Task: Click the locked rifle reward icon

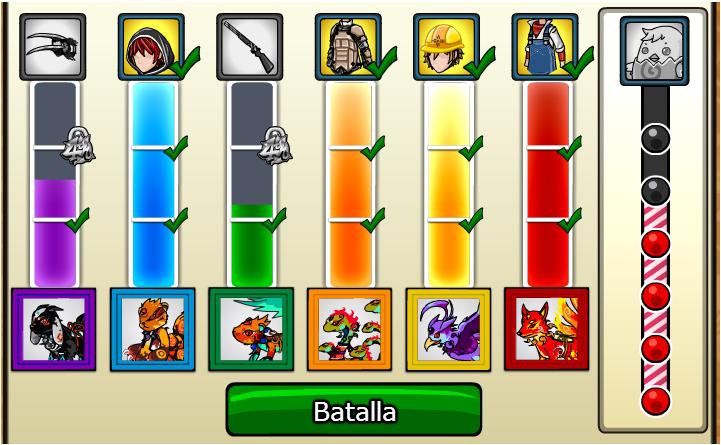Action: [x=250, y=47]
